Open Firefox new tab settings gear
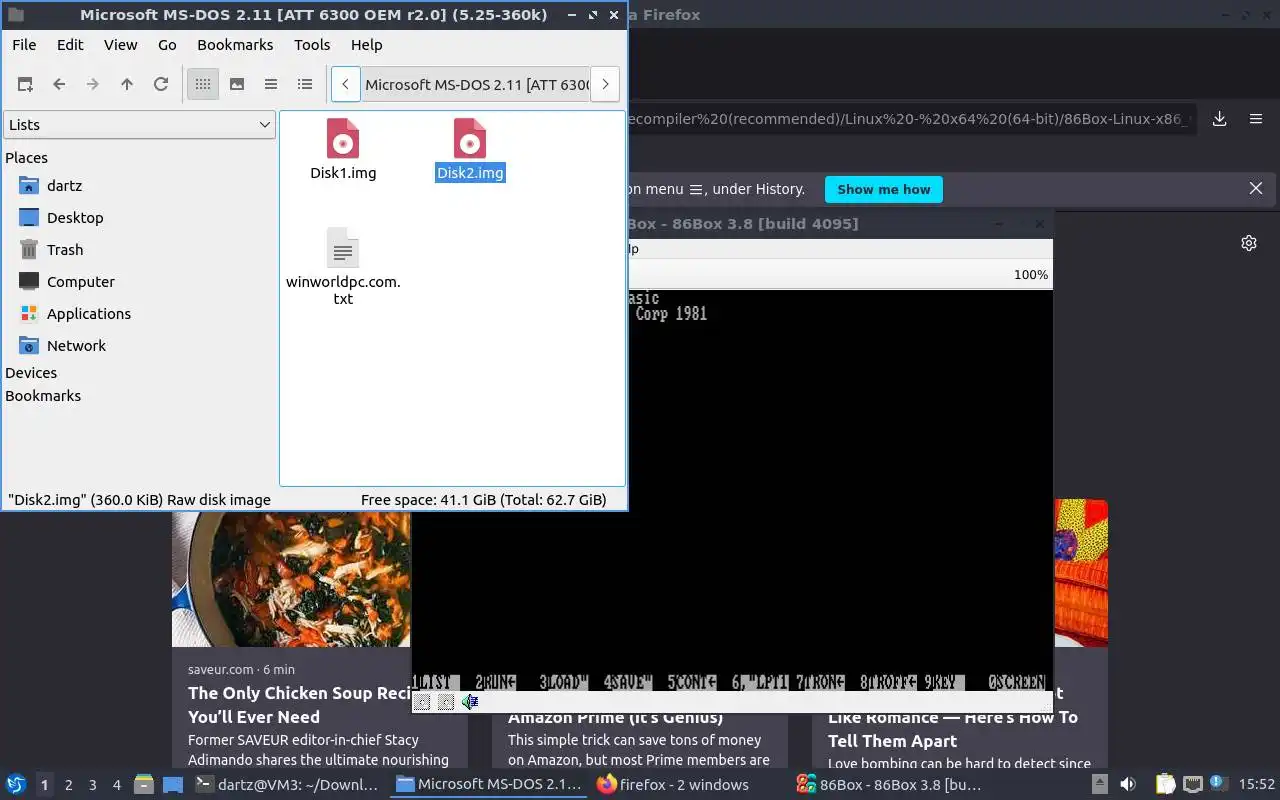 click(x=1249, y=243)
